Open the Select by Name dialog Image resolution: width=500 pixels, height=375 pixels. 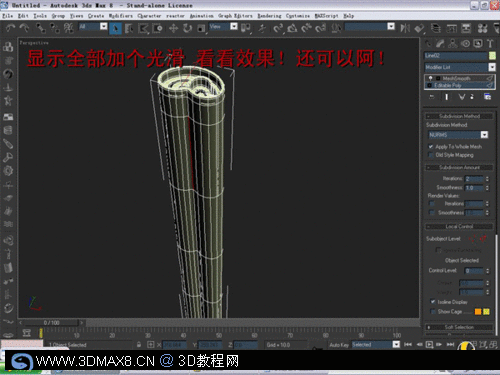click(129, 28)
